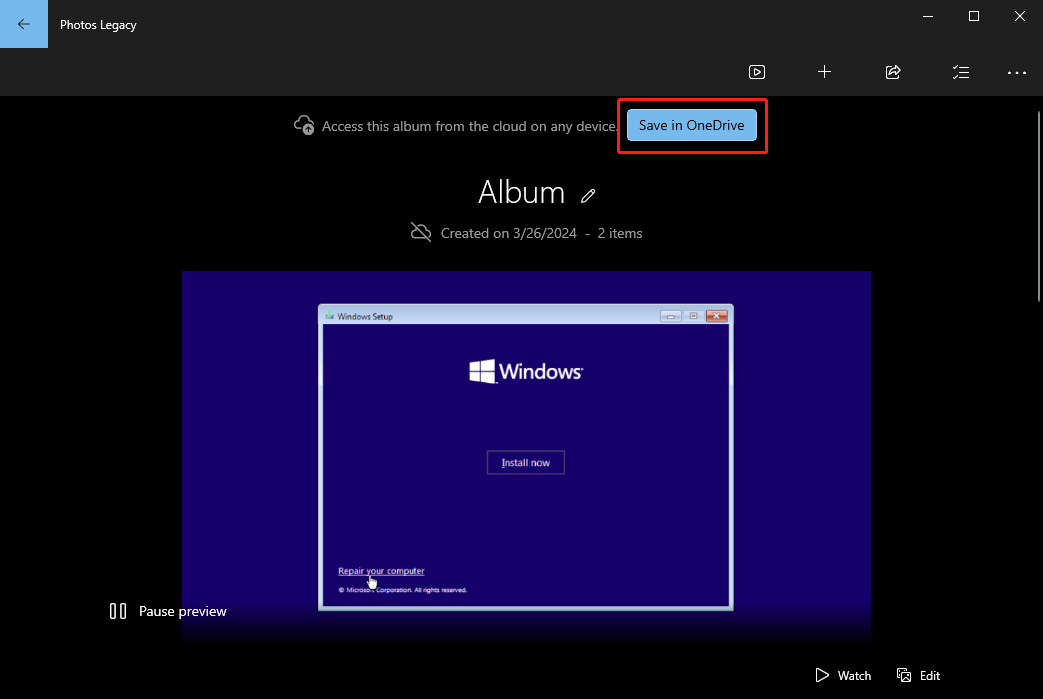Go back using the arrow button

point(24,24)
